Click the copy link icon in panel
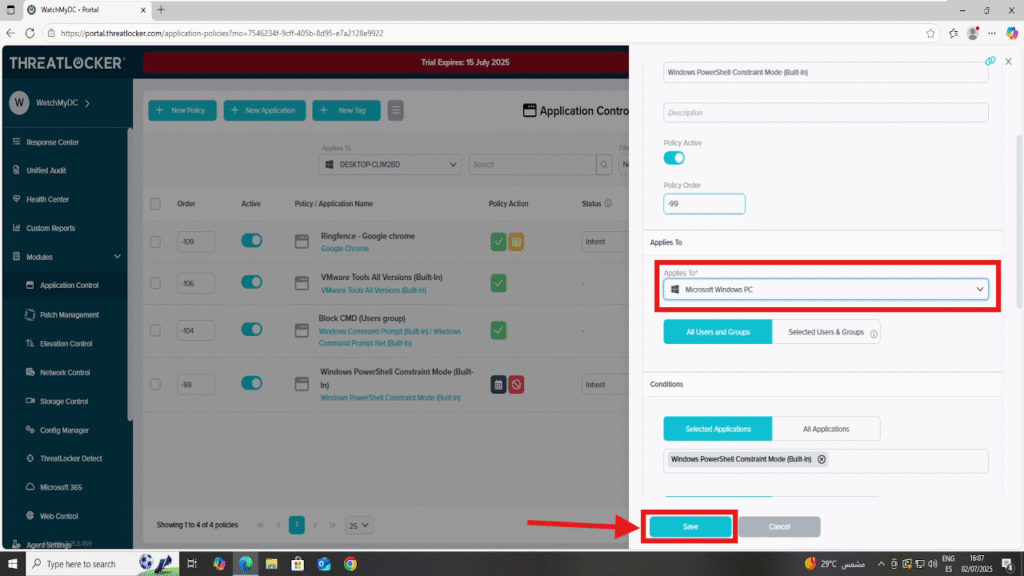The image size is (1024, 576). pos(990,61)
